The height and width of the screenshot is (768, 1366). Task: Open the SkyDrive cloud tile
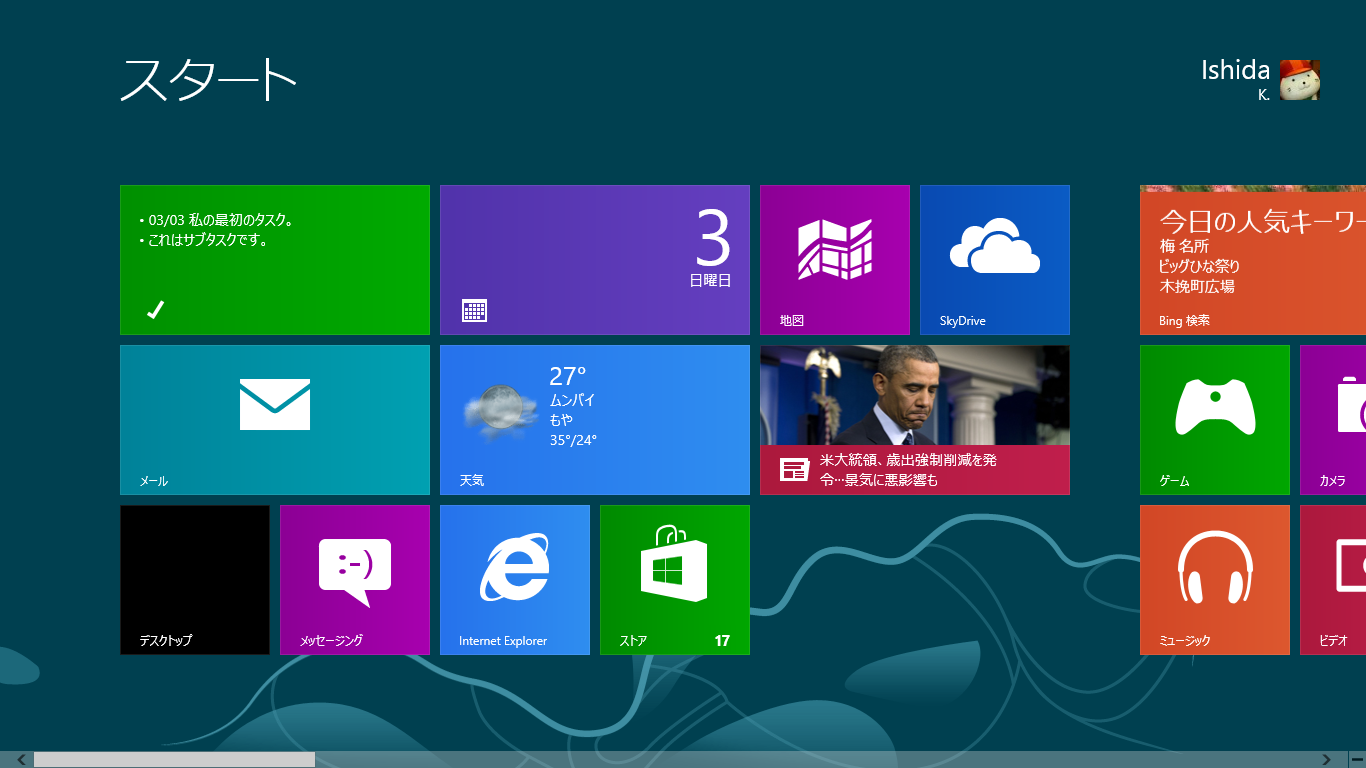pyautogui.click(x=995, y=260)
